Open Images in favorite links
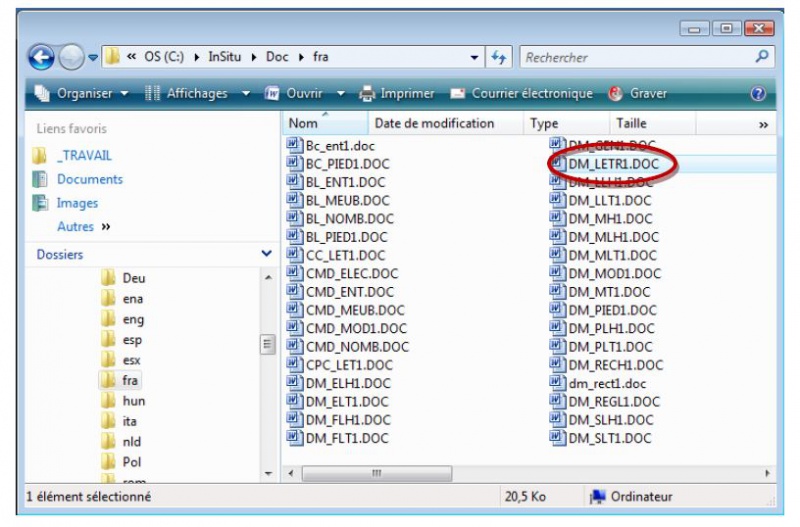The image size is (800, 527). click(x=77, y=203)
